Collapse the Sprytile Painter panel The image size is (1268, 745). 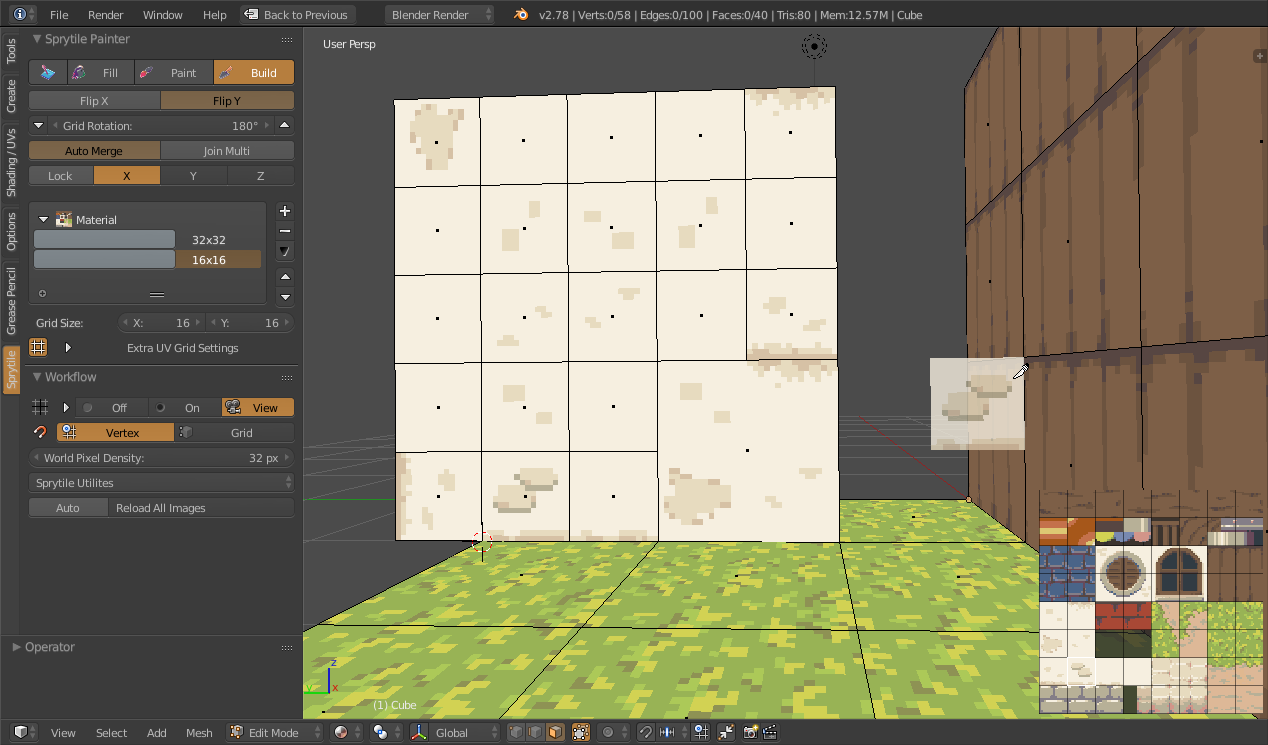tap(38, 39)
